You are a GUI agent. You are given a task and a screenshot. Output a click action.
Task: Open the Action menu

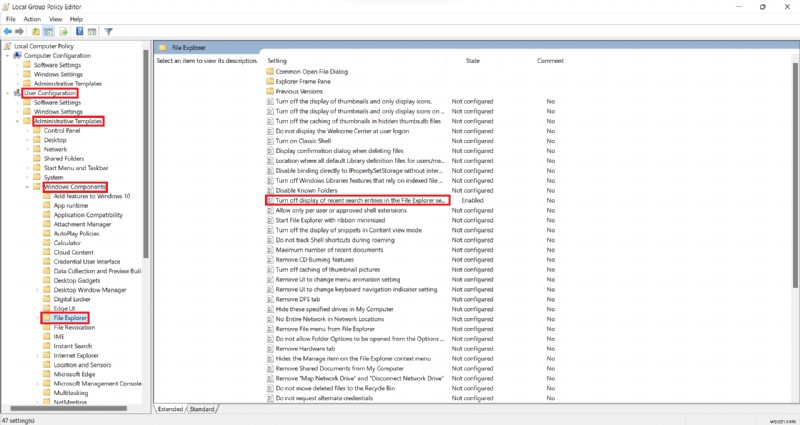pos(32,19)
